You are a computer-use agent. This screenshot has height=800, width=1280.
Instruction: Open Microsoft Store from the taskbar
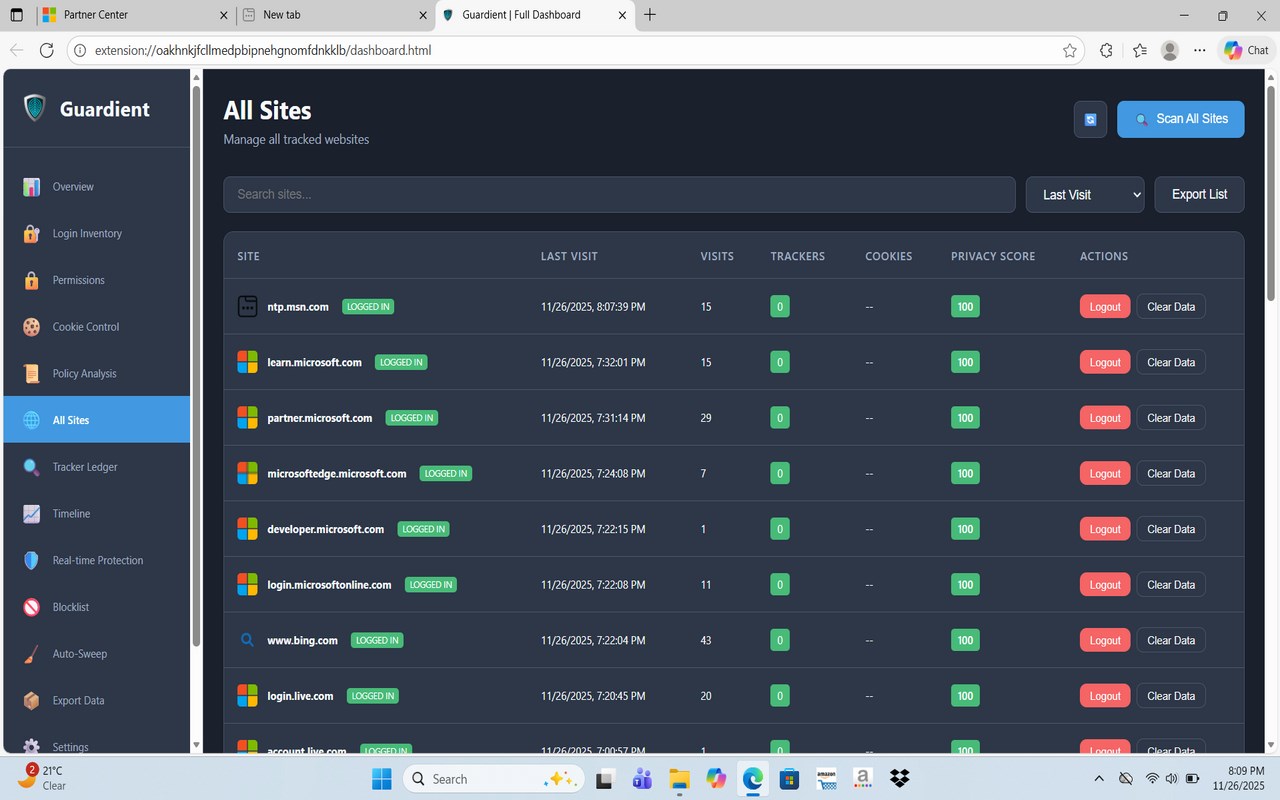pos(789,779)
